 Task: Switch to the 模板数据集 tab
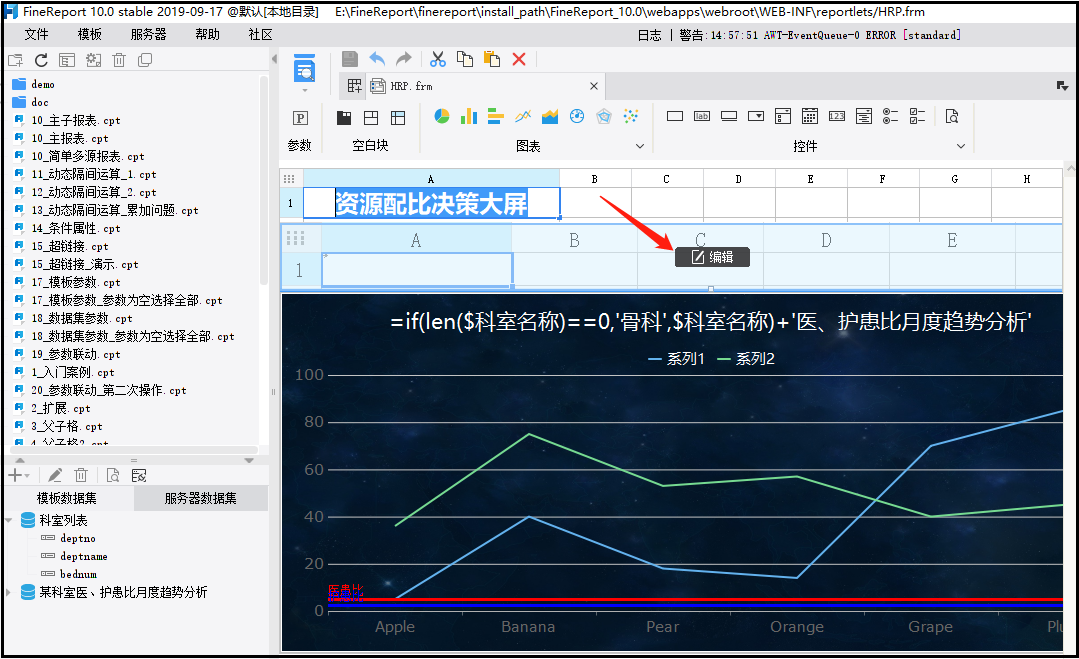(x=67, y=498)
